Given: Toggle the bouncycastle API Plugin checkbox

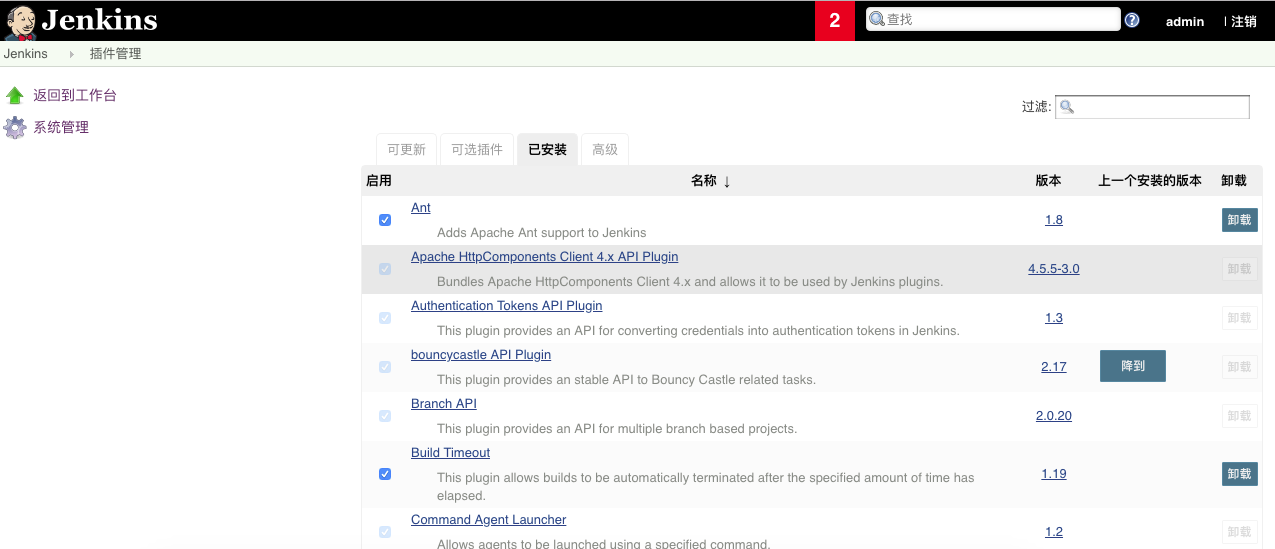Looking at the screenshot, I should click(x=385, y=367).
